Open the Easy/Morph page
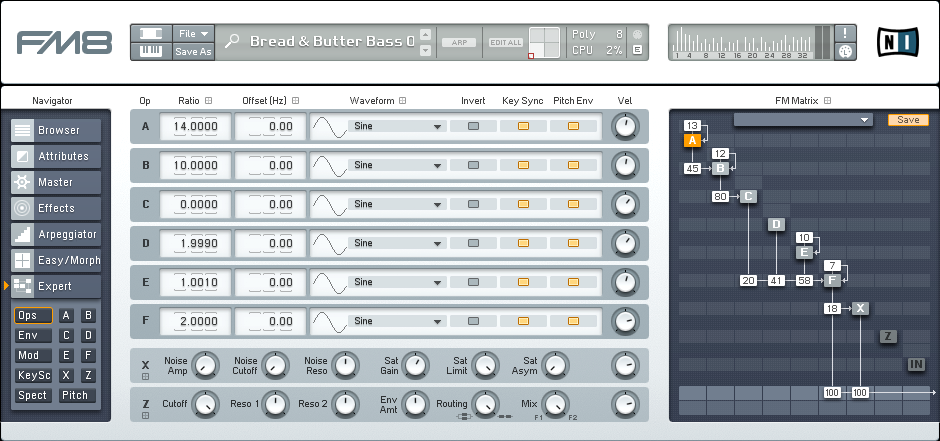The width and height of the screenshot is (940, 441). pos(56,260)
